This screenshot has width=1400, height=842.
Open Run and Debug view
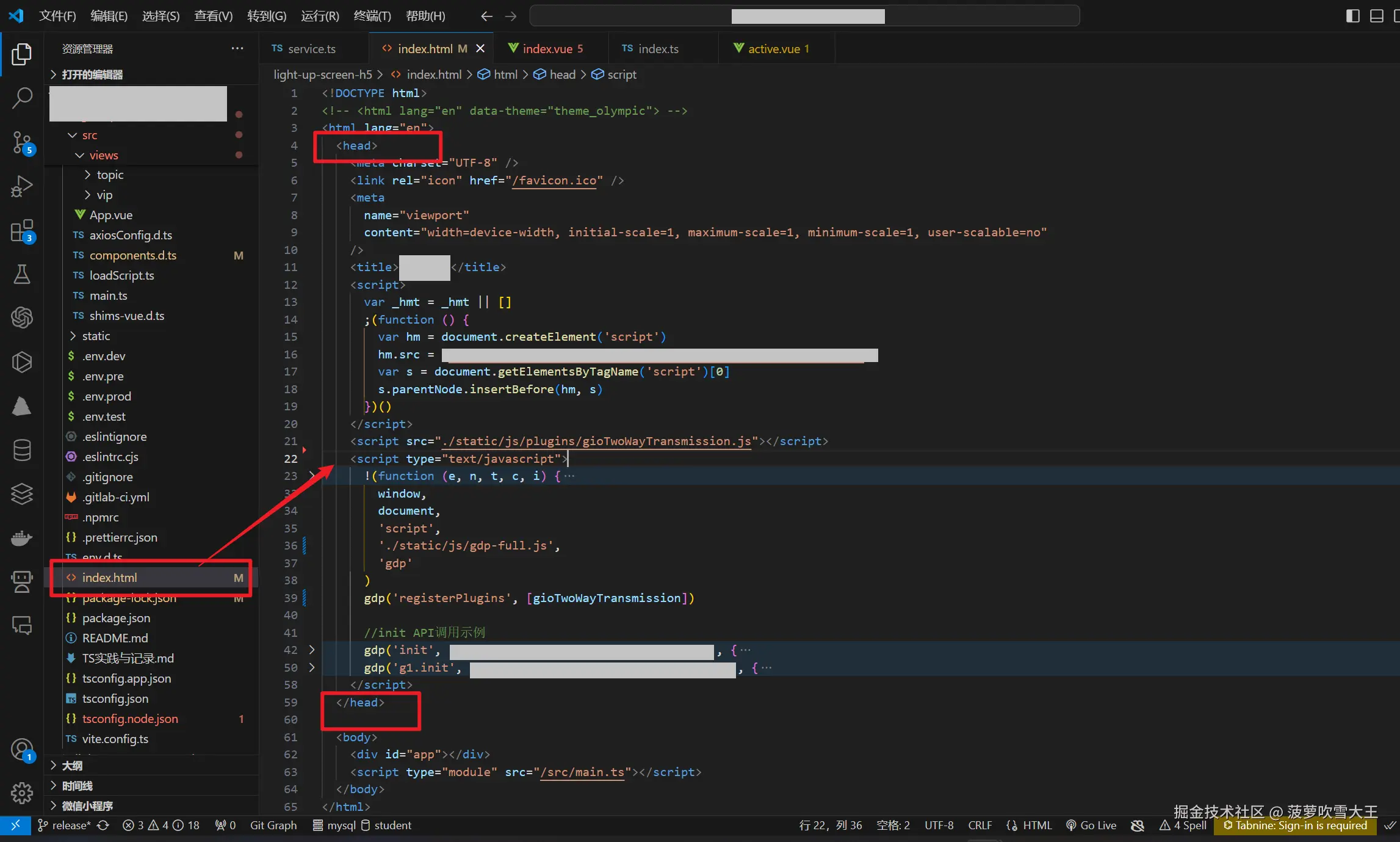pyautogui.click(x=22, y=186)
